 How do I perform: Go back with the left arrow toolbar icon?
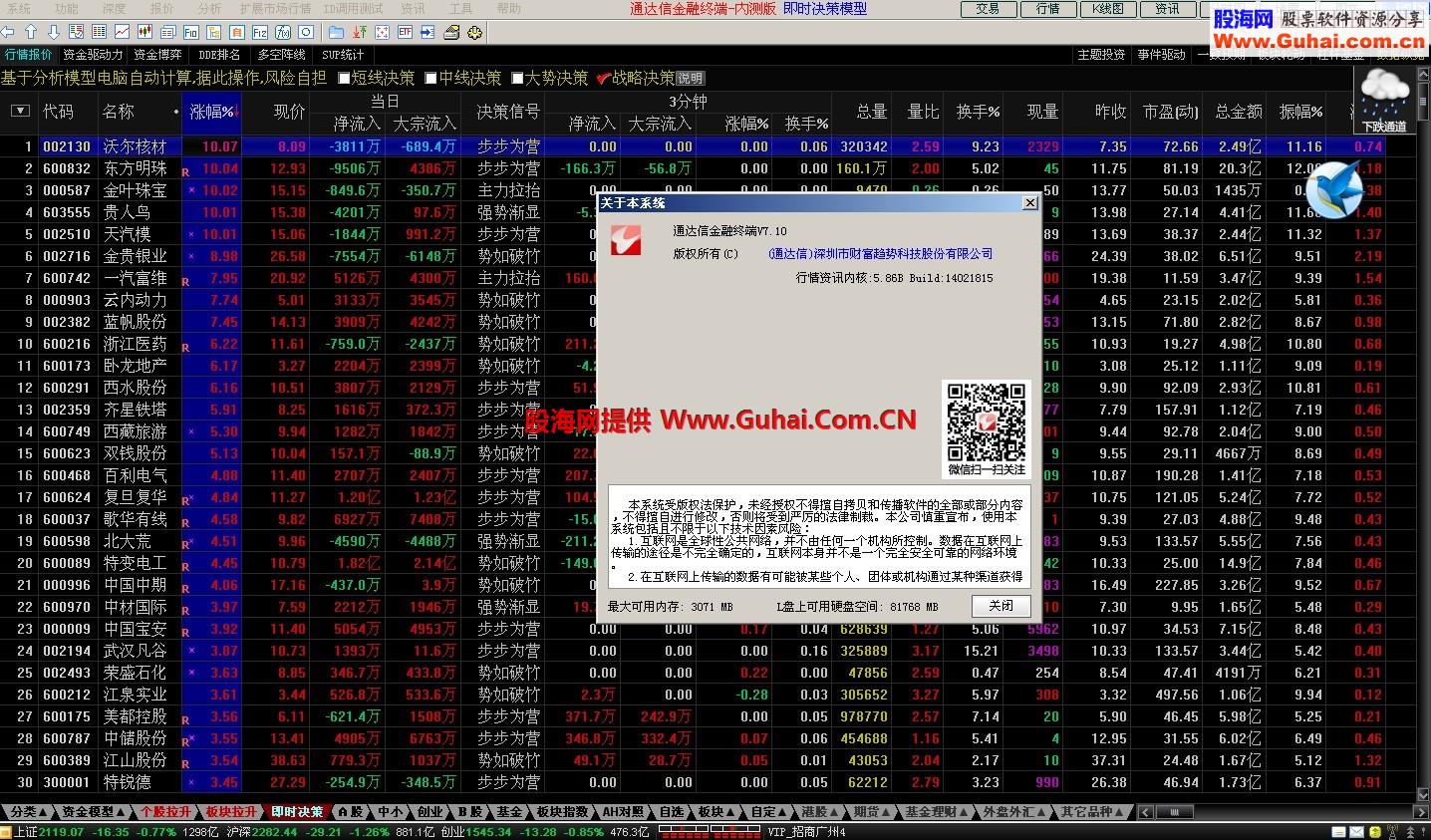[x=9, y=32]
